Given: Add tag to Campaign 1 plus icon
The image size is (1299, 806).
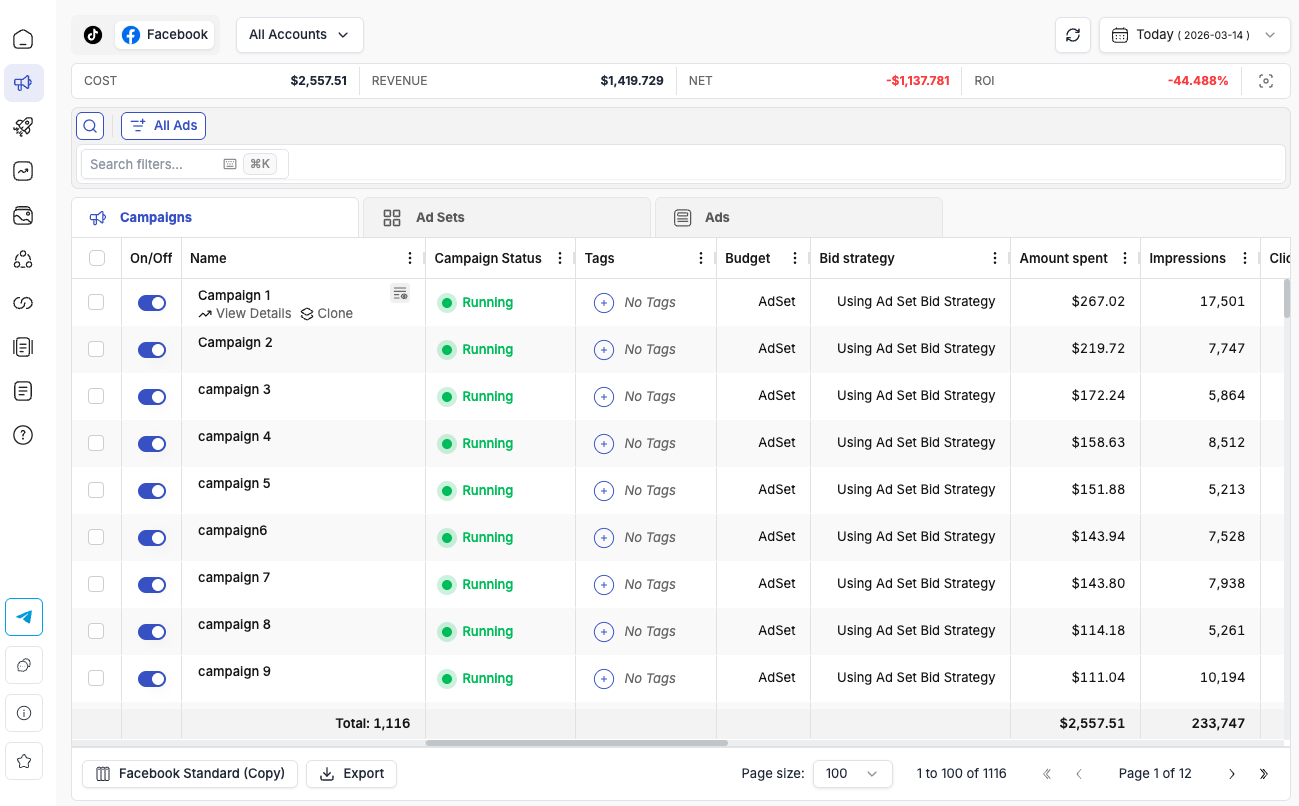Looking at the screenshot, I should click(x=604, y=303).
